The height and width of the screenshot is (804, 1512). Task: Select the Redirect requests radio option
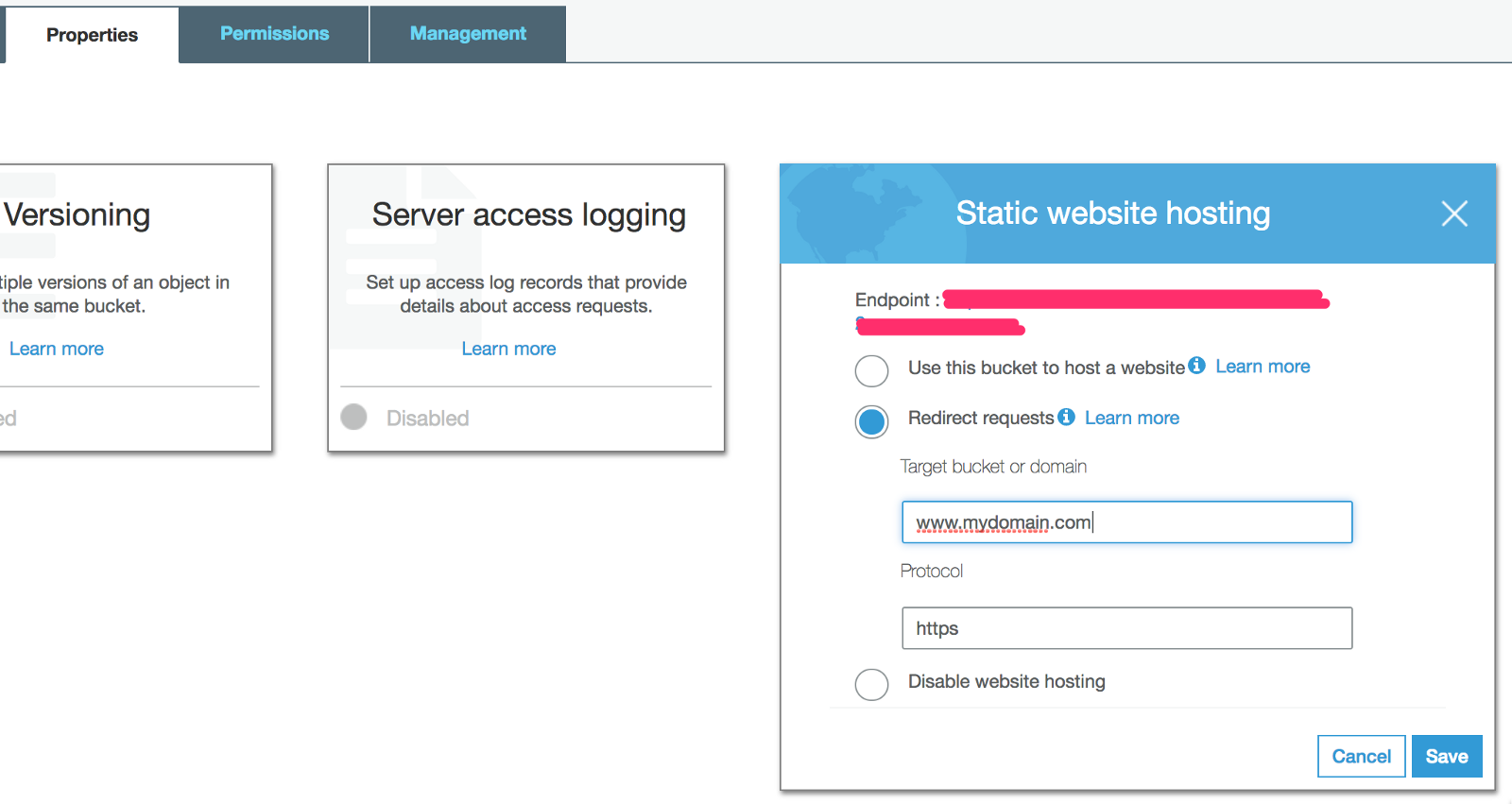click(x=871, y=422)
